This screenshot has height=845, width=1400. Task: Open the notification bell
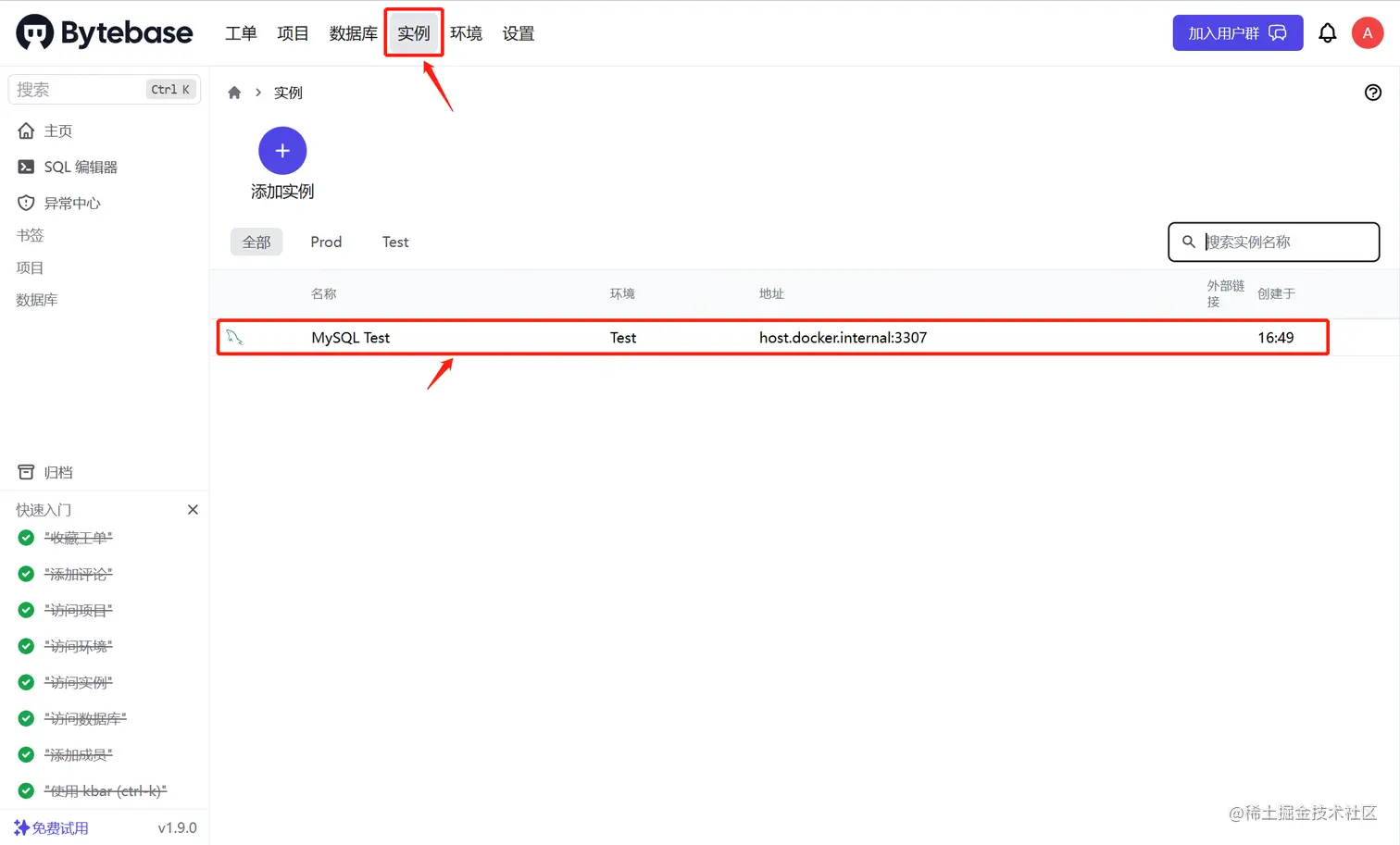pos(1328,32)
